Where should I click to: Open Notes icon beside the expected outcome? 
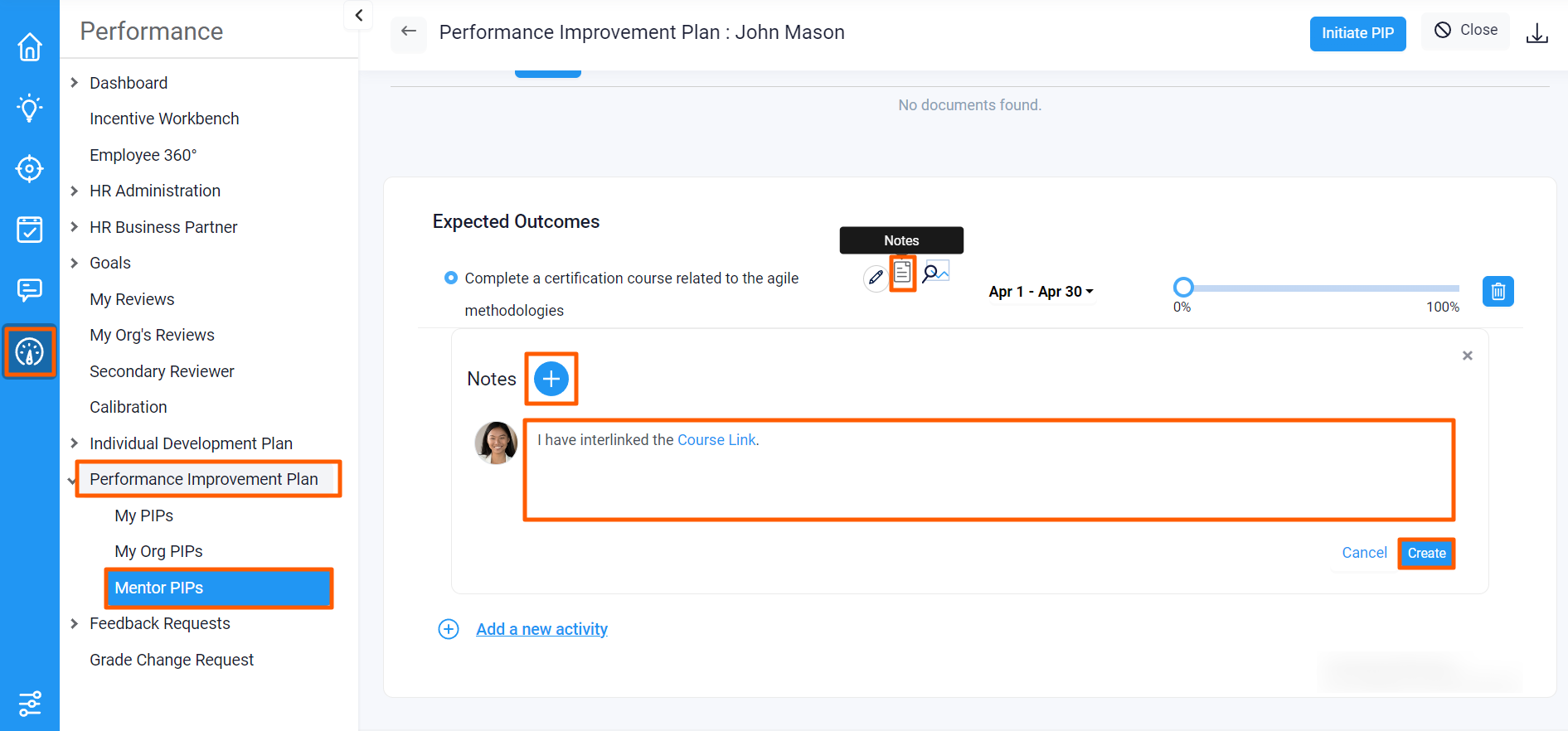[902, 272]
